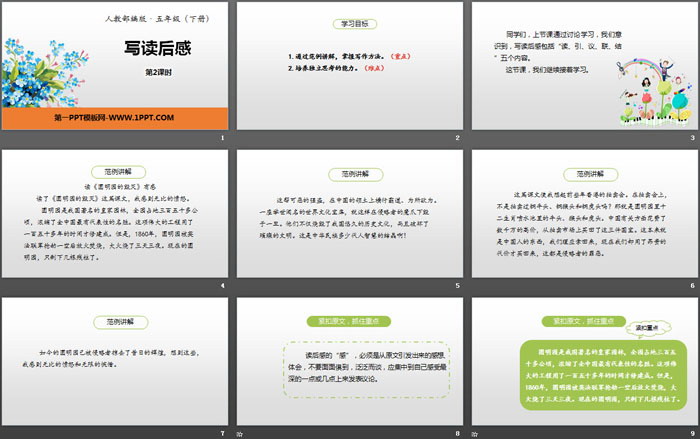Screen dimensions: 700x439
Task: Select the 读划重点 cloud callout on slide 9
Action: pyautogui.click(x=649, y=328)
